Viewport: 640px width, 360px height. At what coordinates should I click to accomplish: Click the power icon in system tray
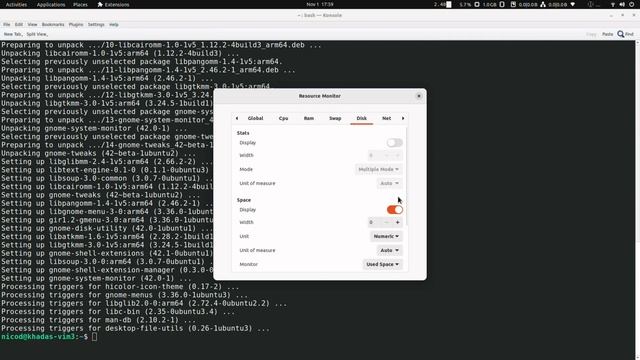pyautogui.click(x=631, y=4)
